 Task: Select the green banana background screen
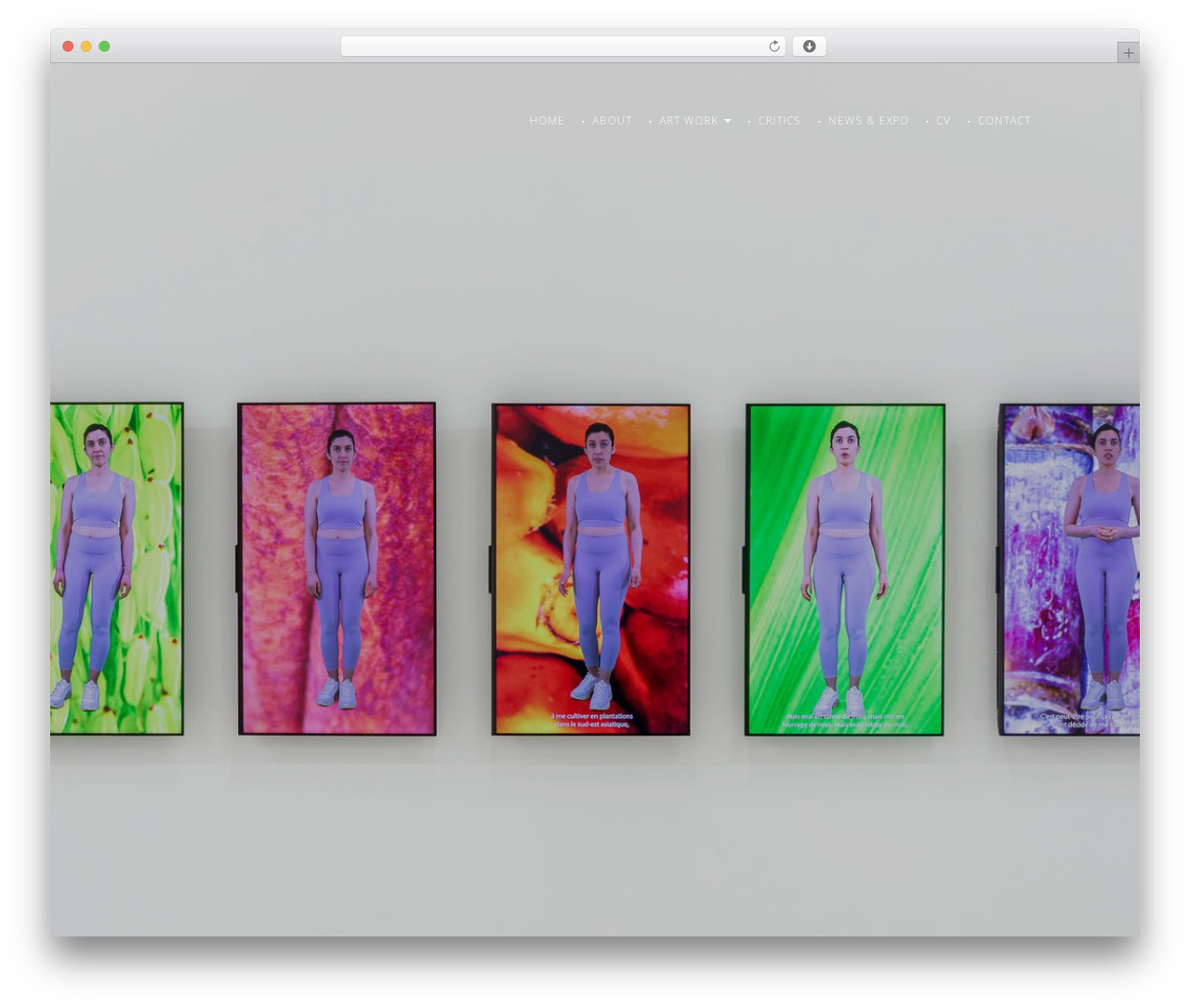(117, 569)
